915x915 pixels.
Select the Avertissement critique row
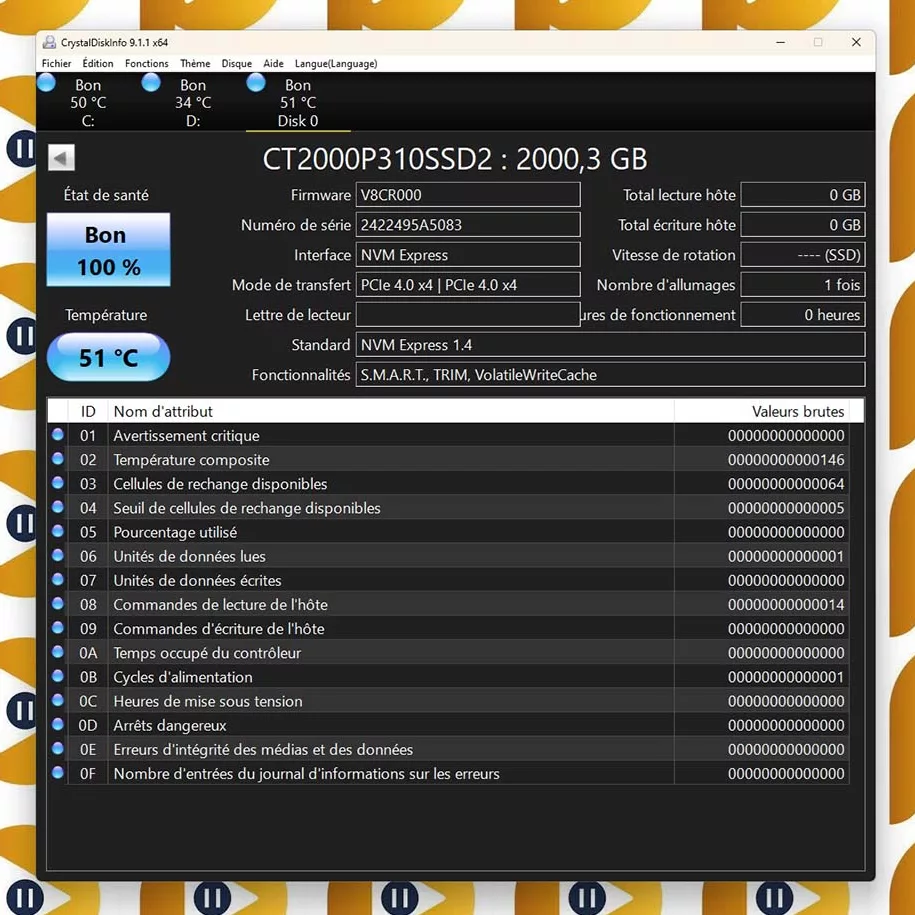point(448,435)
